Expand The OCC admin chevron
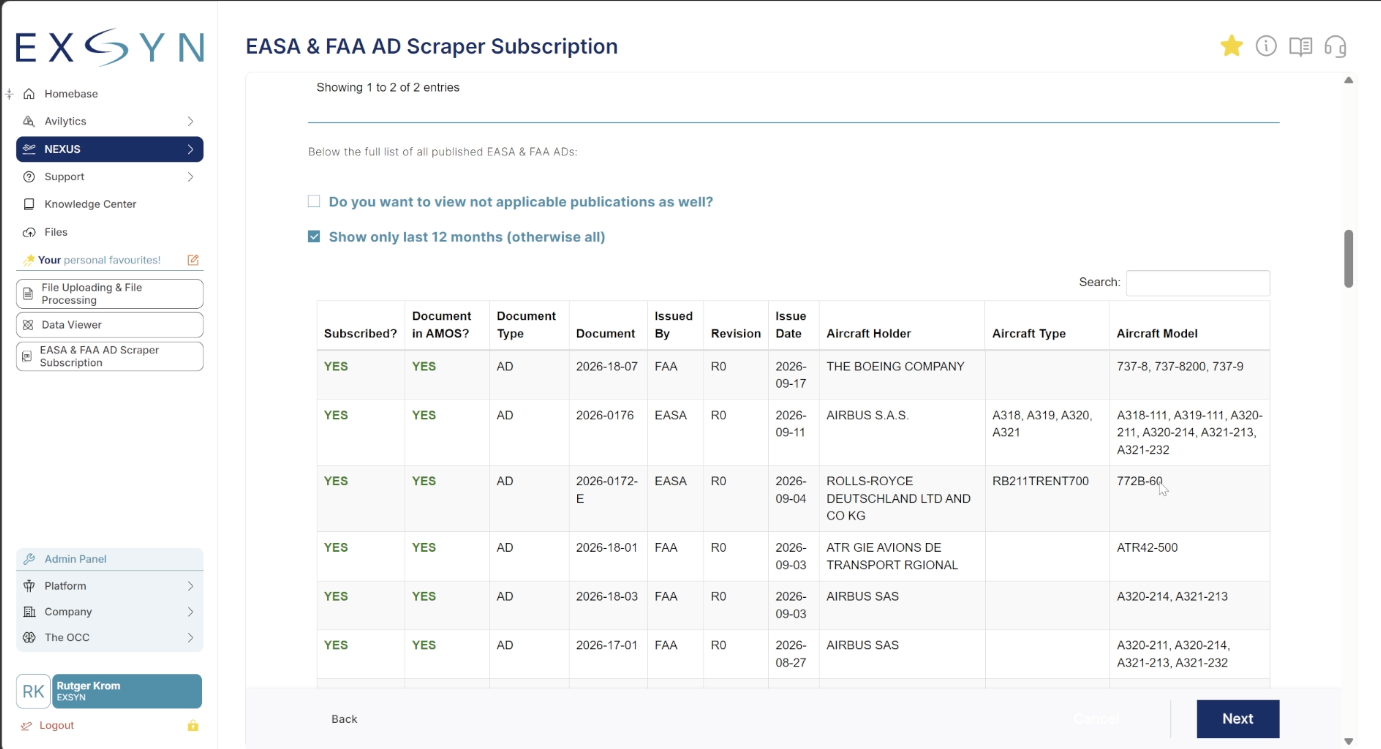The height and width of the screenshot is (749, 1381). click(x=190, y=637)
